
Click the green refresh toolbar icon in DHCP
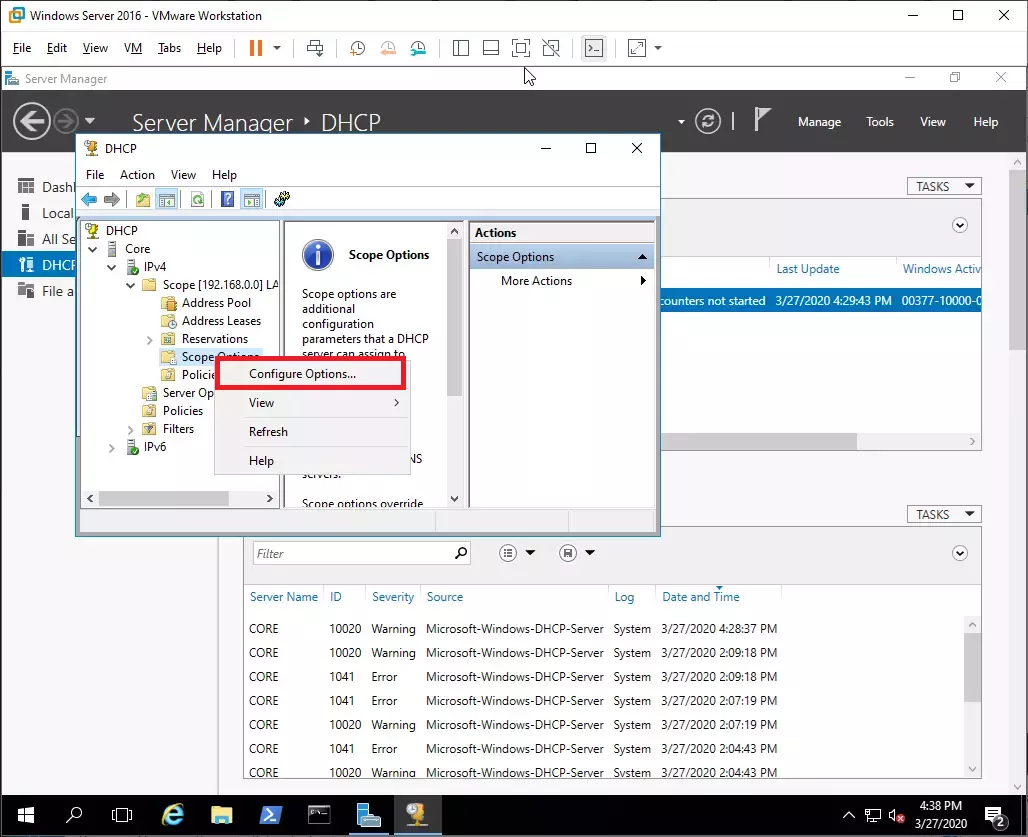click(197, 199)
